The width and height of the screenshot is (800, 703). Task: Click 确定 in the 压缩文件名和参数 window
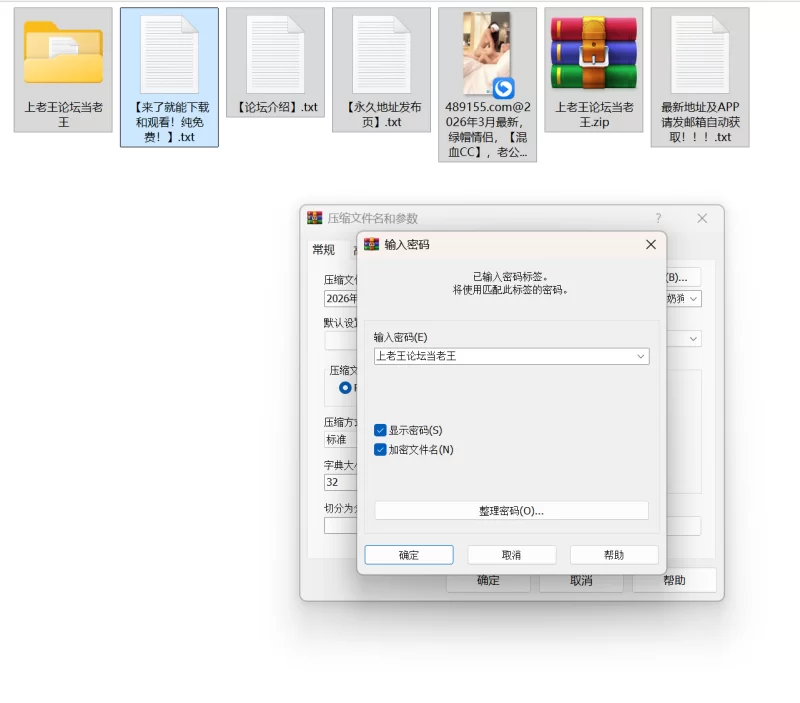tap(488, 582)
